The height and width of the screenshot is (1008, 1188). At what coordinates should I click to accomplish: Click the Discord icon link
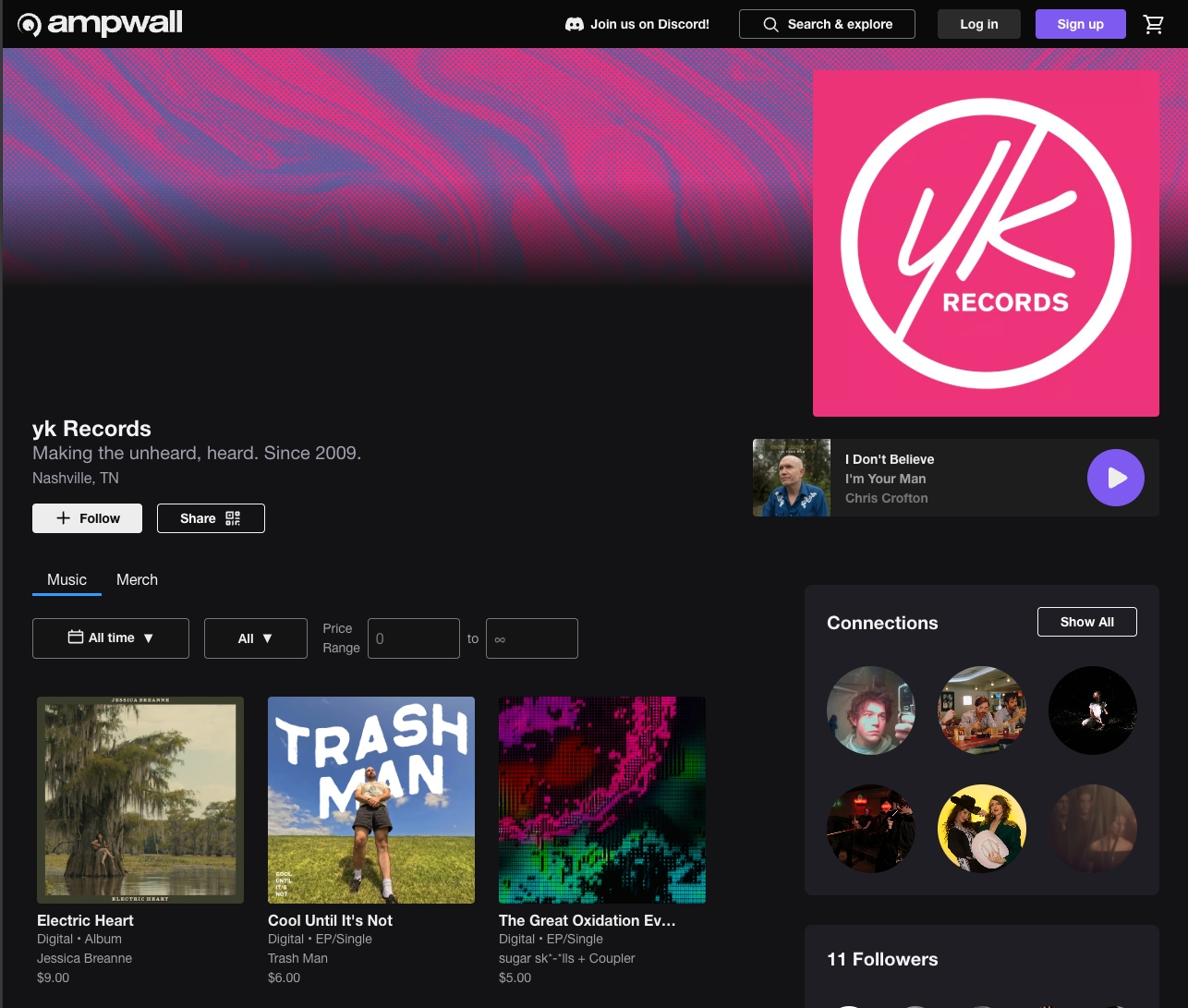point(574,25)
